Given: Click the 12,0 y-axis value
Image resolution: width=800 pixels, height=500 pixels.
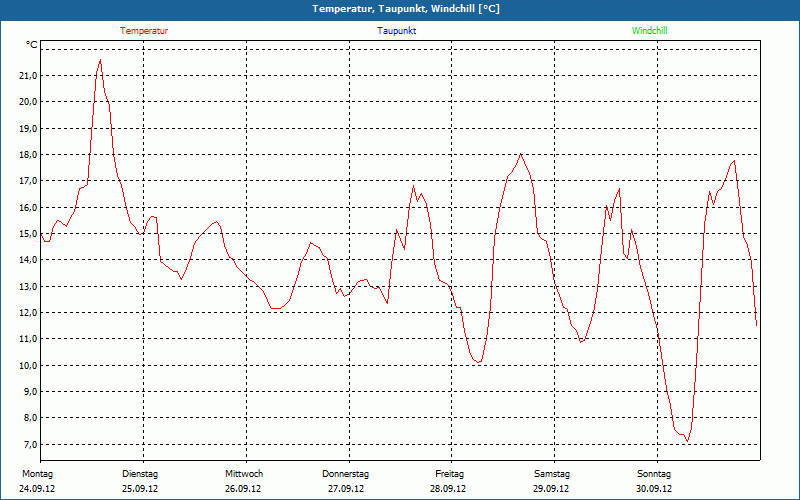Looking at the screenshot, I should click(29, 312).
